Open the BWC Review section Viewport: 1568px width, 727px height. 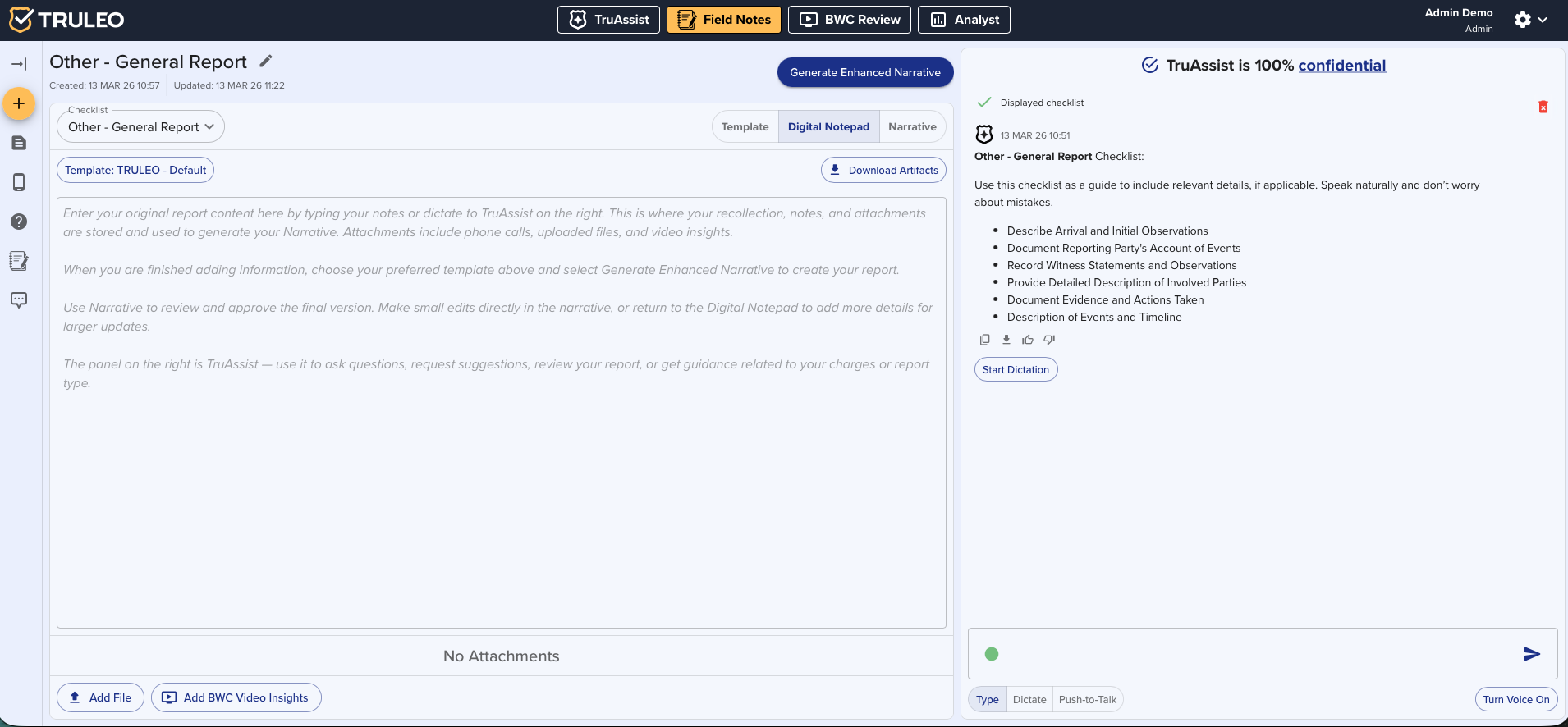tap(849, 20)
